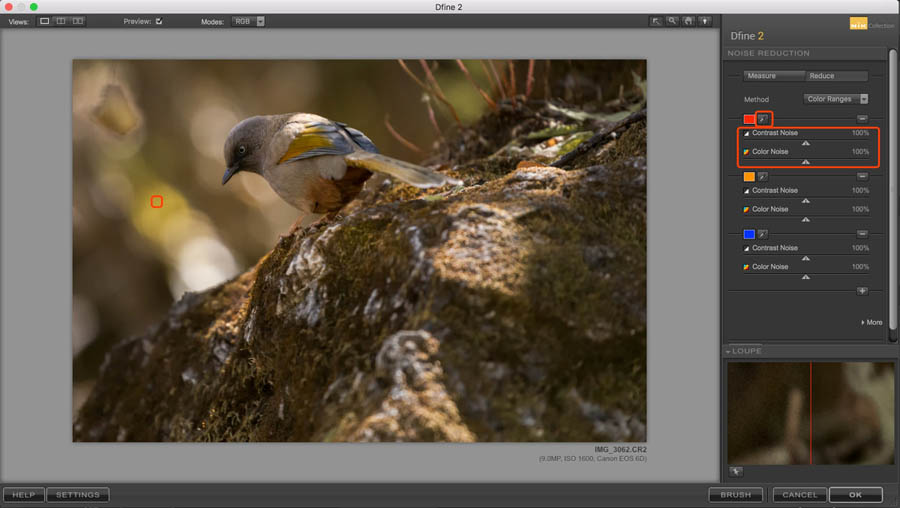Select the Pan hand tool
This screenshot has width=900, height=508.
[688, 21]
